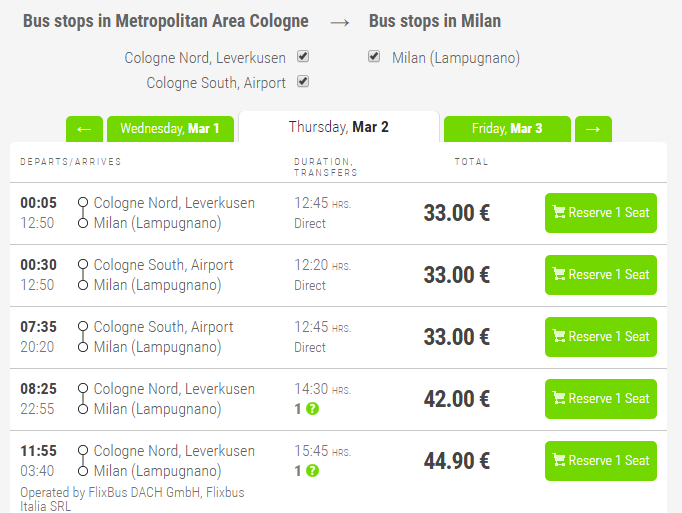
Task: Reserve 1 seat on the 07:35 trip
Action: [x=601, y=337]
